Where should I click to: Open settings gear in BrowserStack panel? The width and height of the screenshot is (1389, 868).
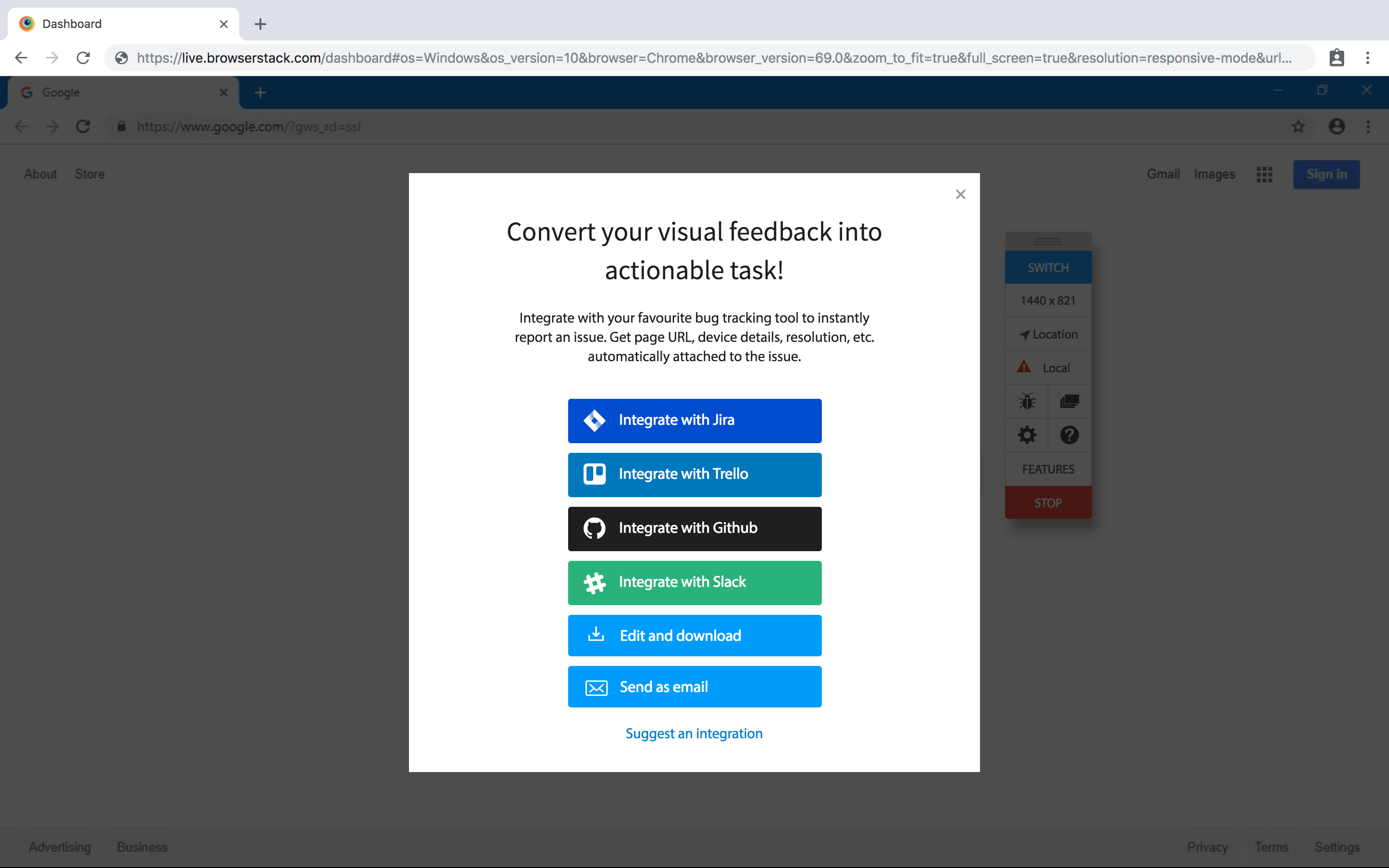coord(1026,435)
